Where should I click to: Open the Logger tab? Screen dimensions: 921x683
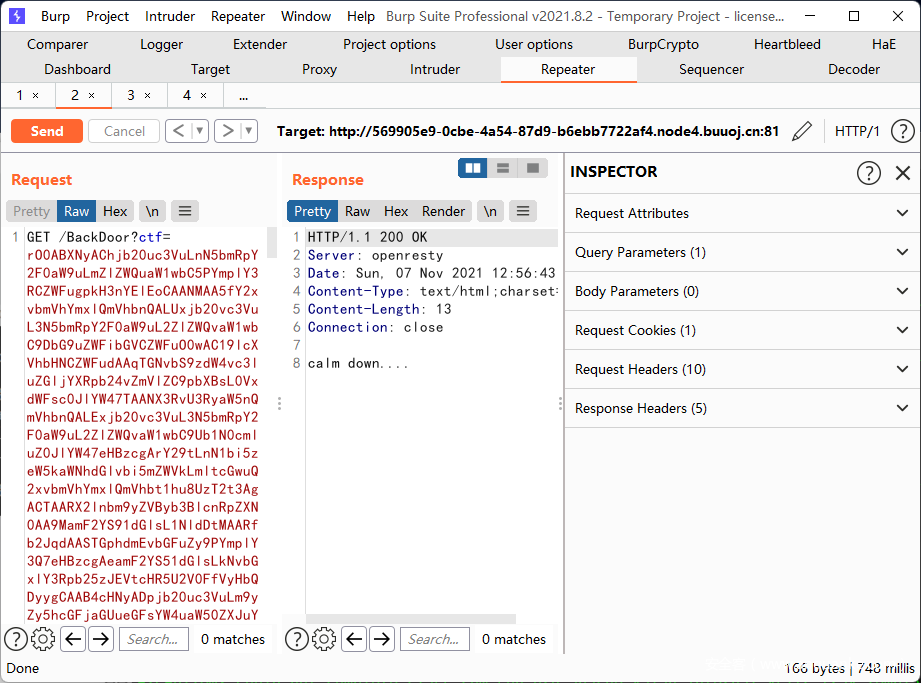[x=162, y=45]
